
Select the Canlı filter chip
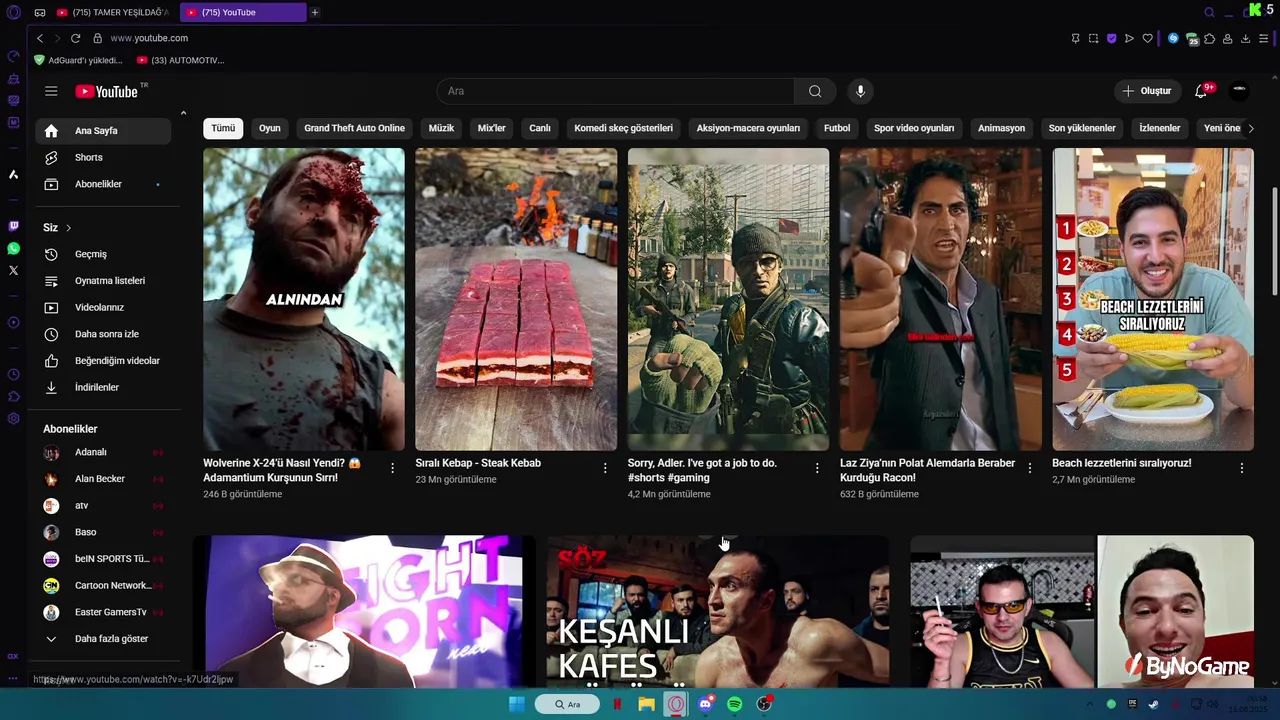(540, 128)
